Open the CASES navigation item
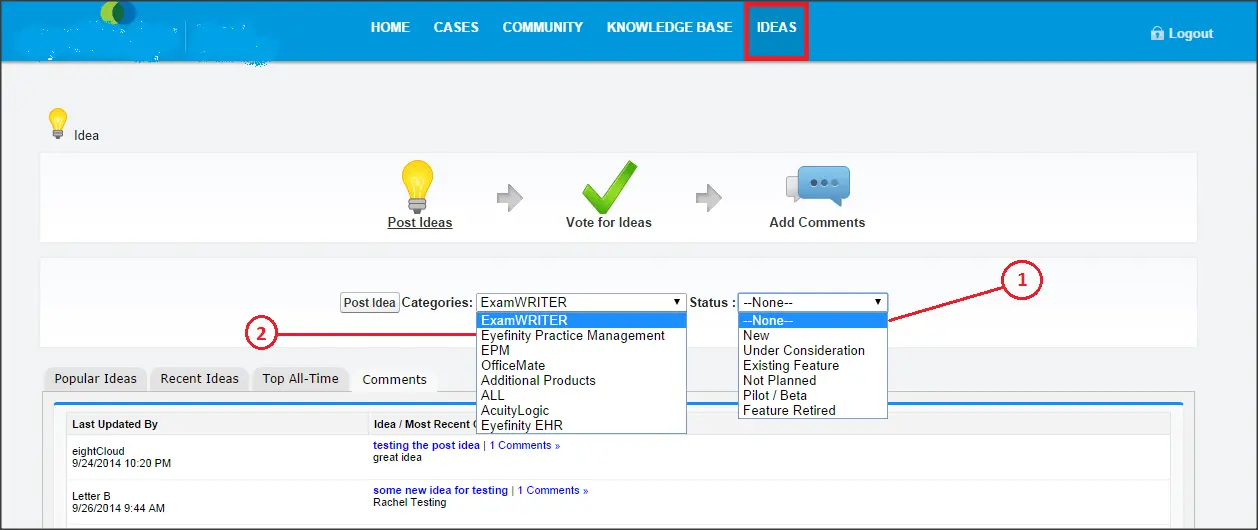This screenshot has height=530, width=1258. click(456, 27)
